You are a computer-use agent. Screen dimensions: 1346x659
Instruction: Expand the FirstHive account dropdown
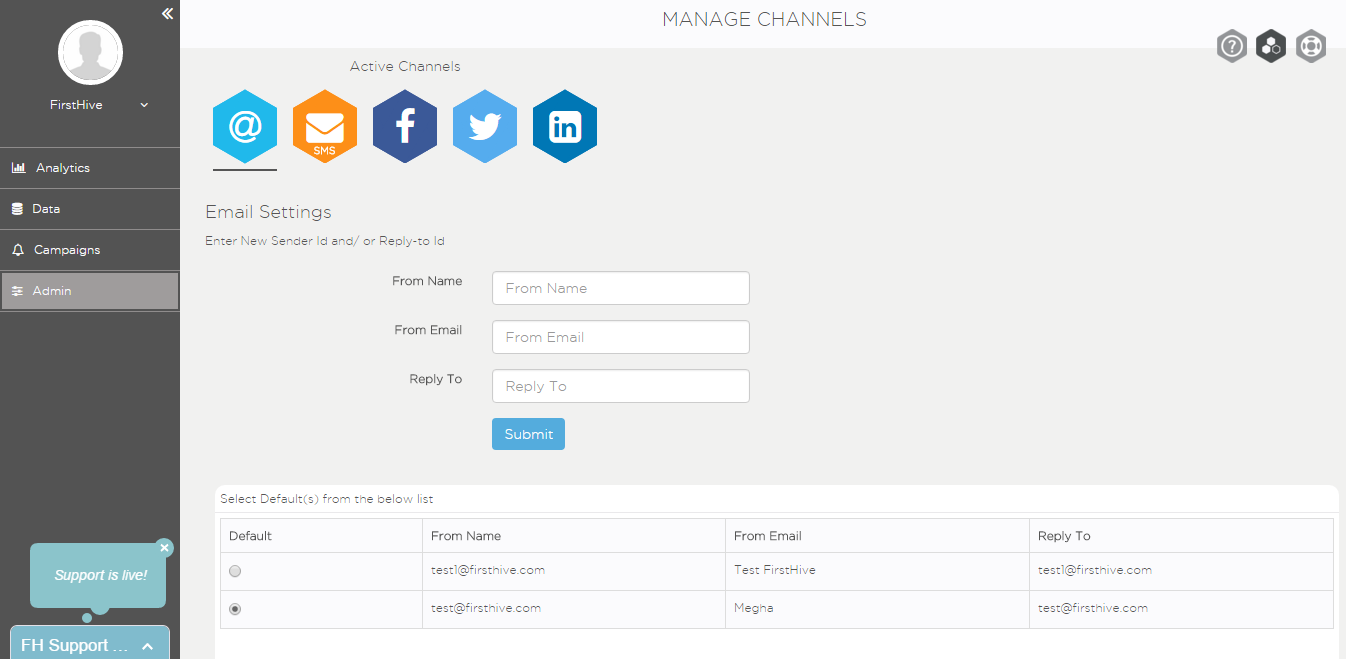(144, 105)
